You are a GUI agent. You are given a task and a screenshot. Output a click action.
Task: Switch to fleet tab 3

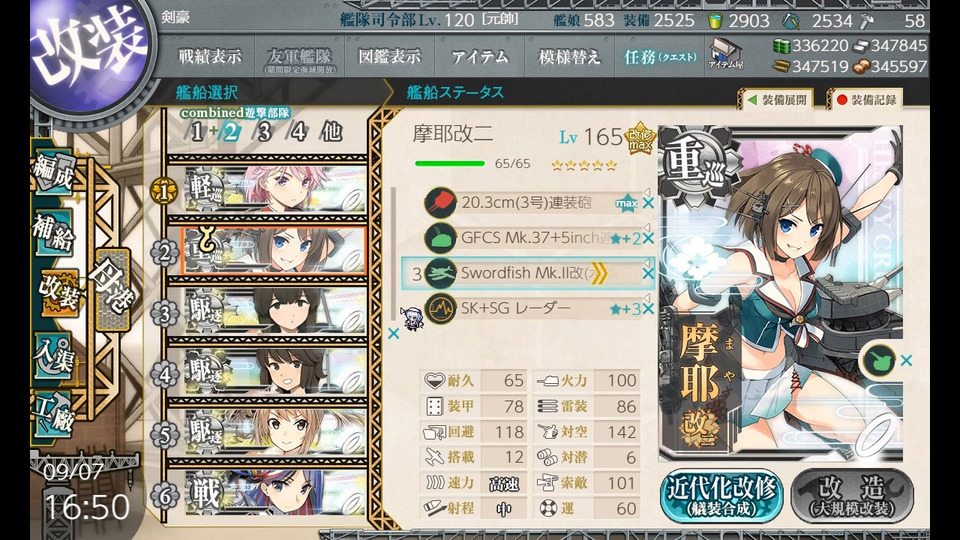pos(264,131)
